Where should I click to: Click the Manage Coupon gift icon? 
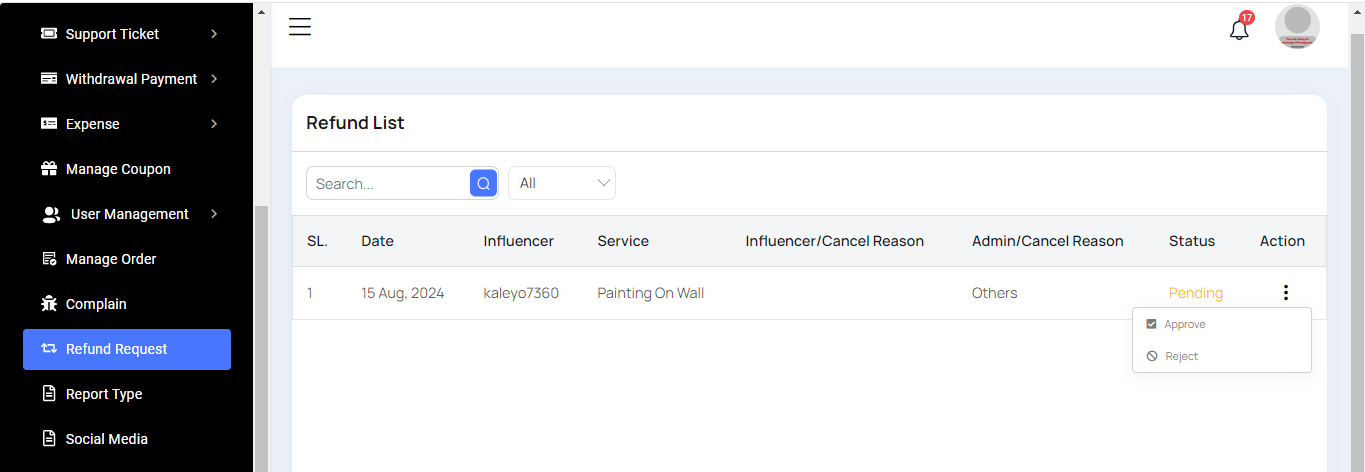pos(49,169)
